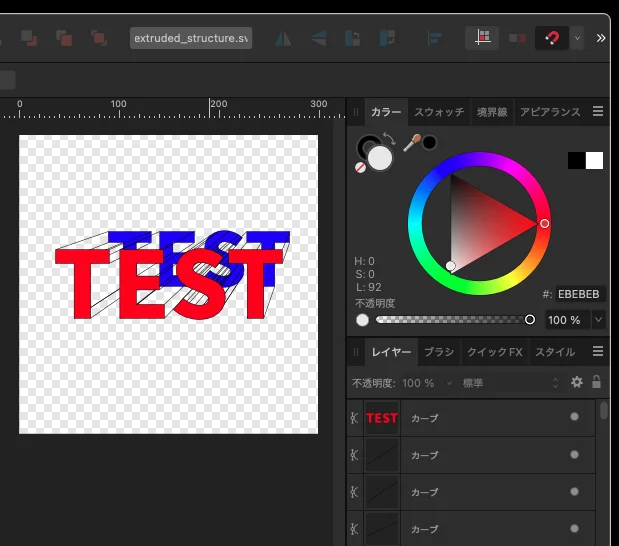Click the black swatch of the black-and-white pair

tap(576, 161)
